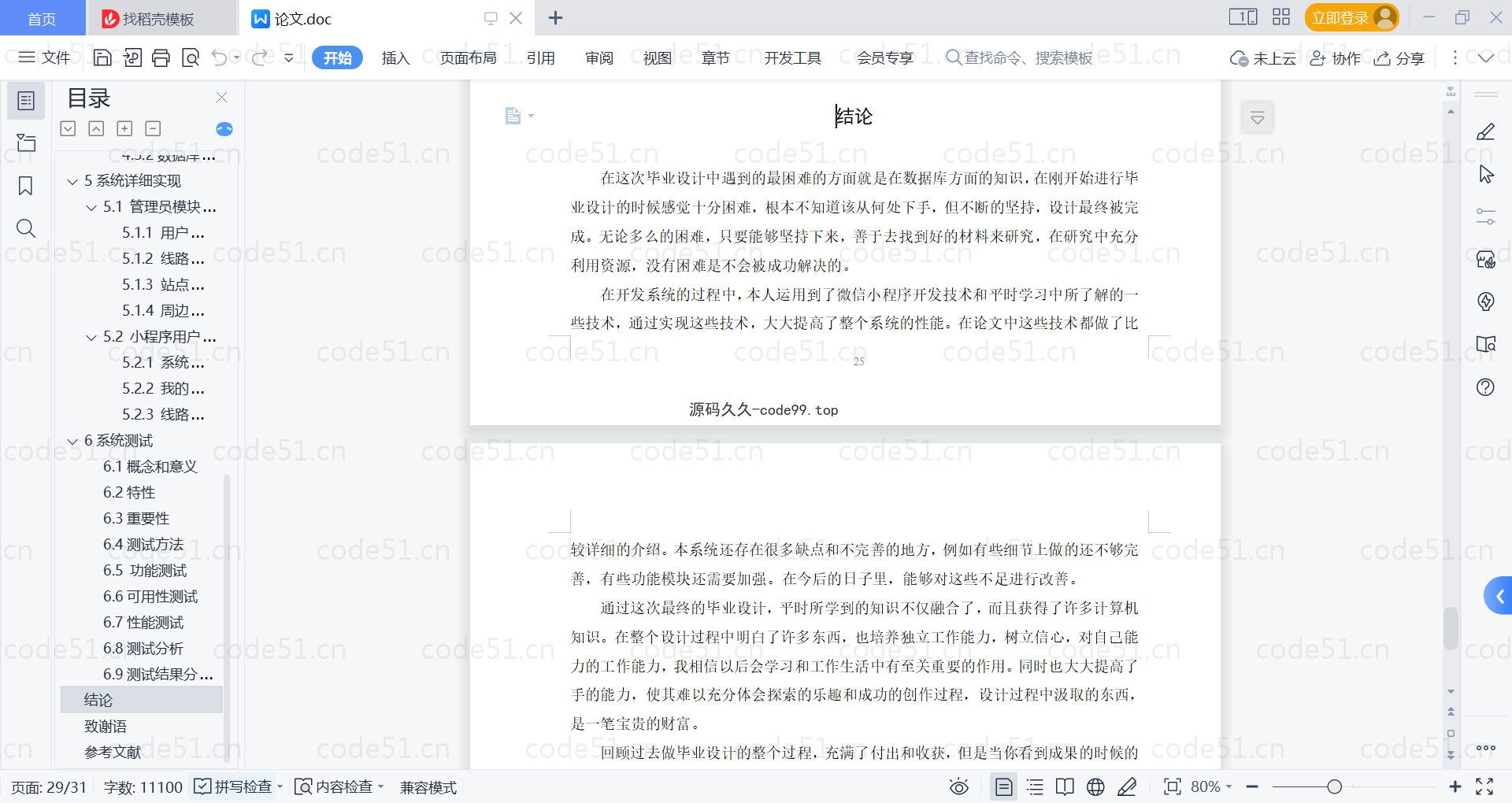Select page view mode in status bar
The width and height of the screenshot is (1512, 803).
pyautogui.click(x=1004, y=786)
